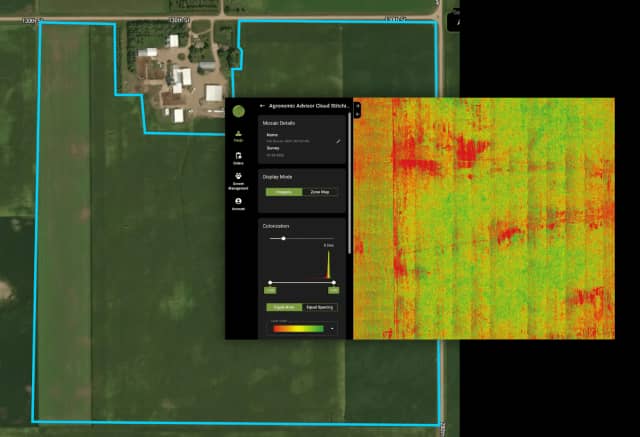Open the Account section in sidebar

(238, 204)
